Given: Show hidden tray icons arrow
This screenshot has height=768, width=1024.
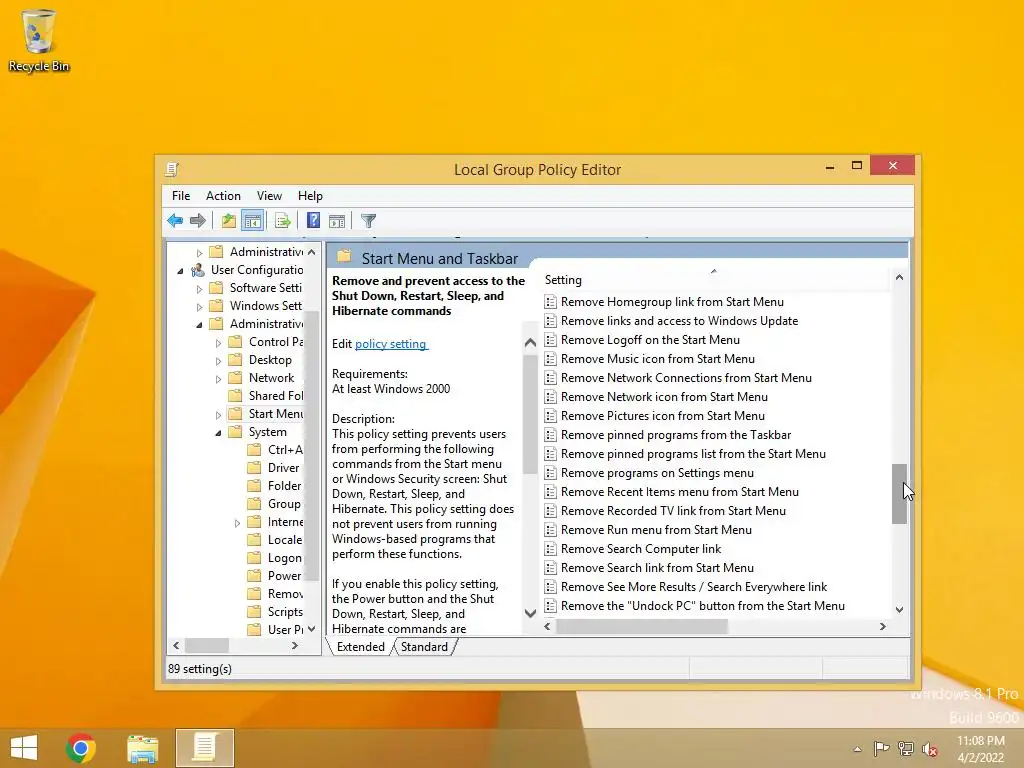Looking at the screenshot, I should coord(857,749).
